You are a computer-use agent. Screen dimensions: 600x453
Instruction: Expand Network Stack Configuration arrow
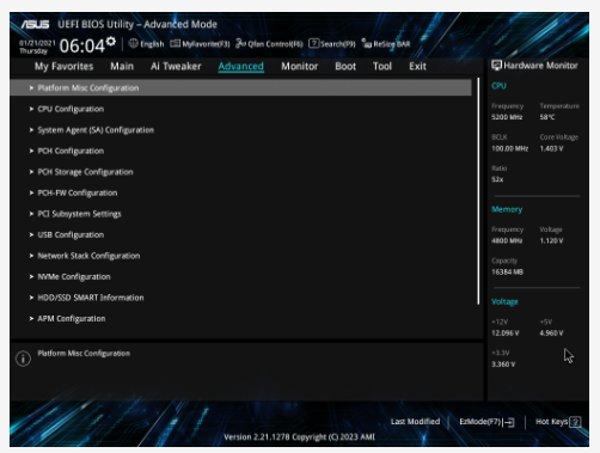[31, 256]
